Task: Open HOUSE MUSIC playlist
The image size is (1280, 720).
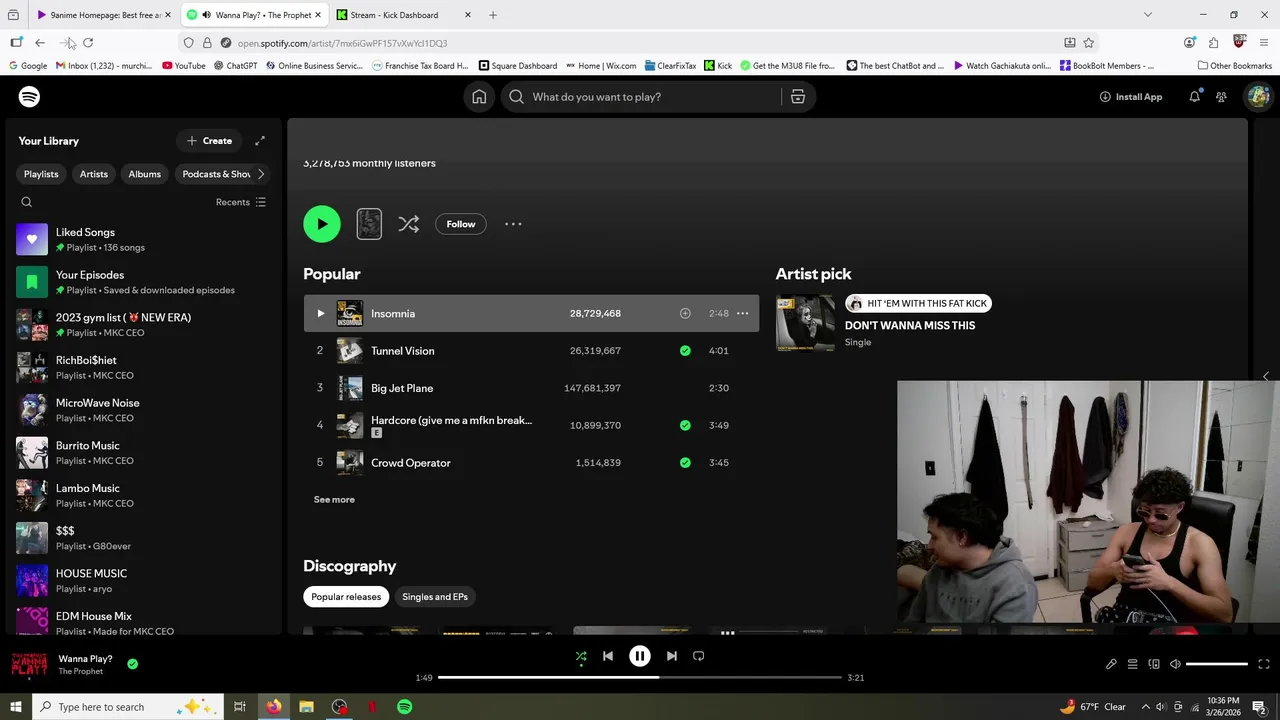Action: (x=143, y=581)
